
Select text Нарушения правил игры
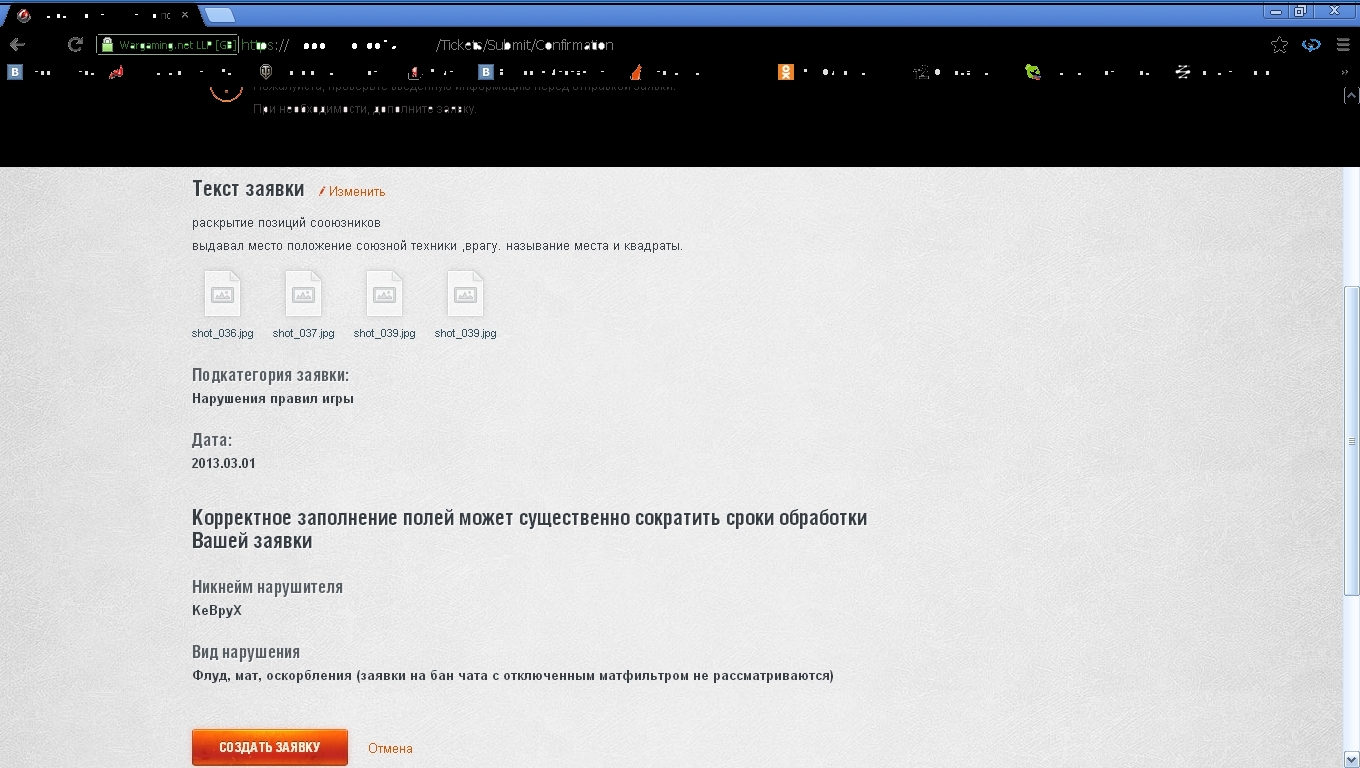pyautogui.click(x=273, y=398)
